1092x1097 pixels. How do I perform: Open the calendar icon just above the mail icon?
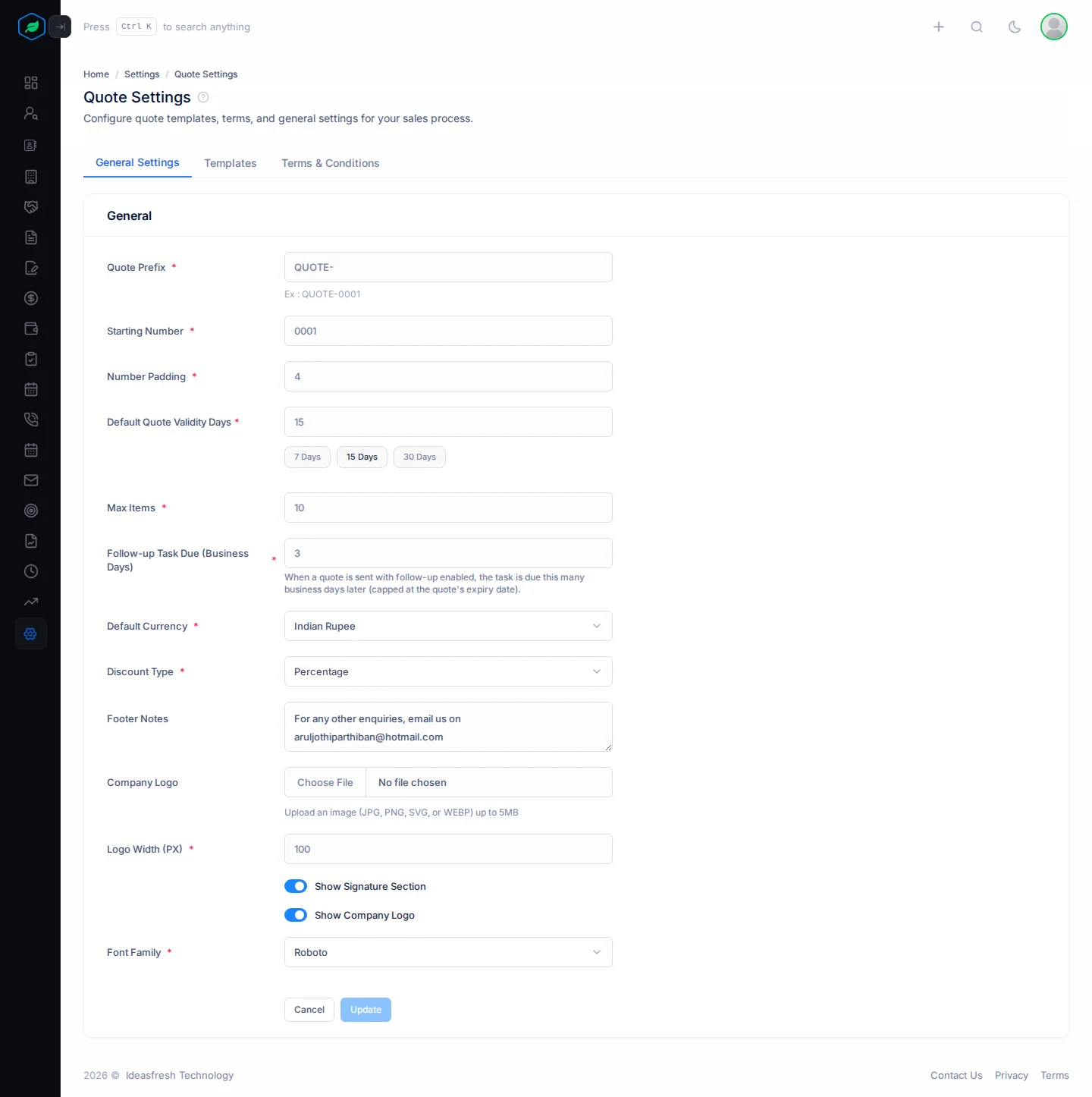tap(31, 450)
